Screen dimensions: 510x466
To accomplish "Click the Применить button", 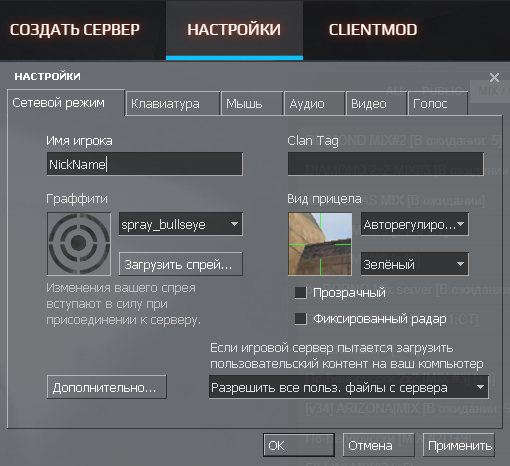I will (x=459, y=445).
